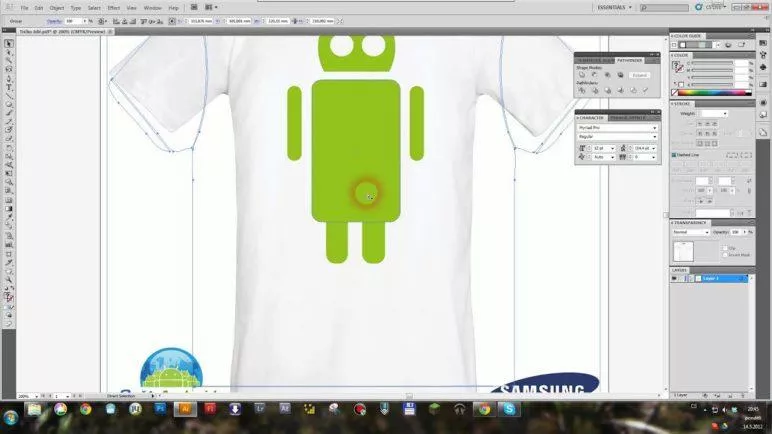The width and height of the screenshot is (772, 434).
Task: Click the Windows Start button
Action: (x=10, y=417)
